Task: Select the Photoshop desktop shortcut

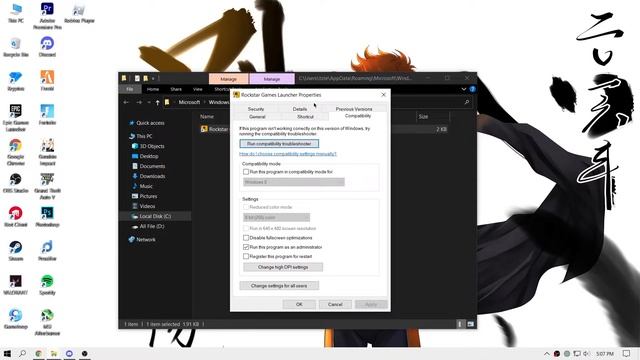Action: point(47,216)
